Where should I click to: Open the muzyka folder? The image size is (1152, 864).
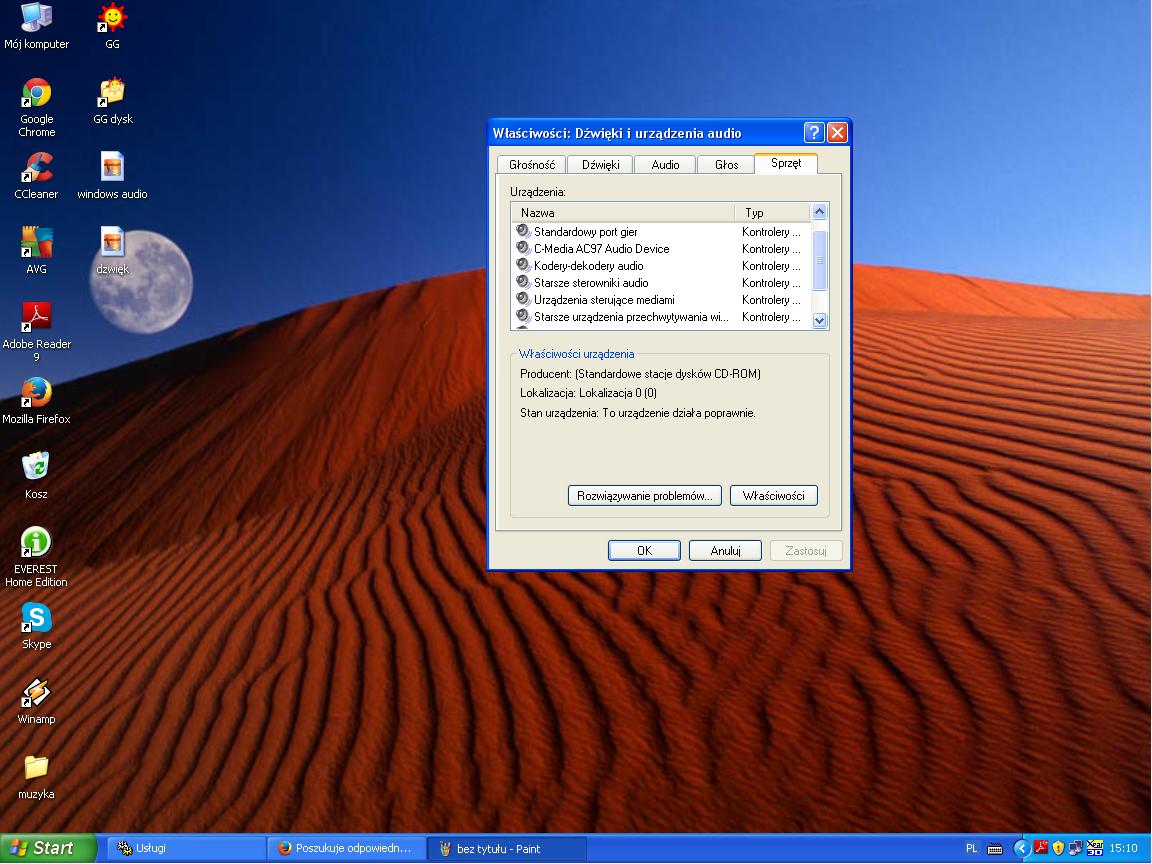point(36,777)
